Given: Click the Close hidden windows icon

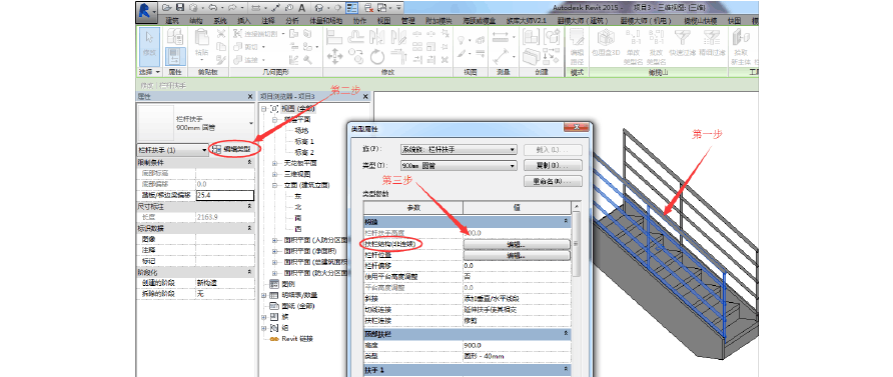Looking at the screenshot, I should pyautogui.click(x=368, y=8).
